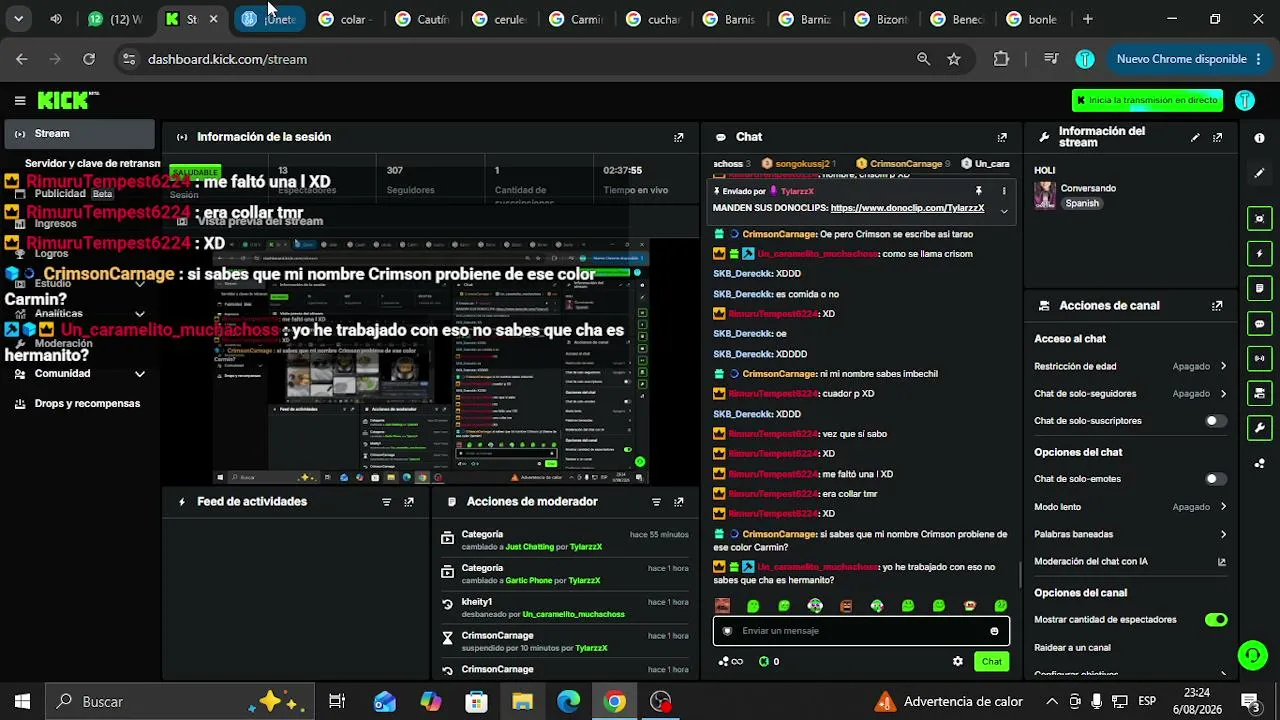Open File Explorer from the taskbar
Image resolution: width=1280 pixels, height=720 pixels.
coord(522,702)
